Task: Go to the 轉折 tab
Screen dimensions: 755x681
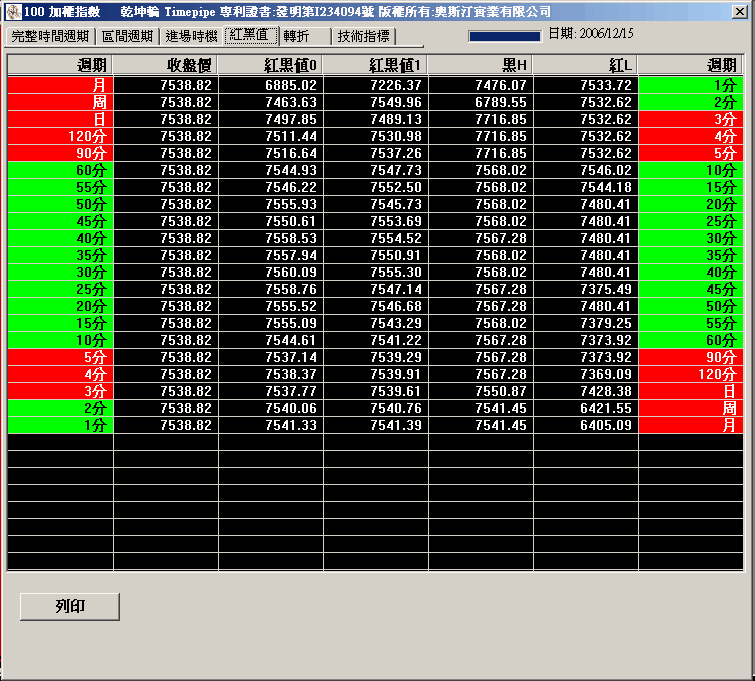Action: coord(297,36)
